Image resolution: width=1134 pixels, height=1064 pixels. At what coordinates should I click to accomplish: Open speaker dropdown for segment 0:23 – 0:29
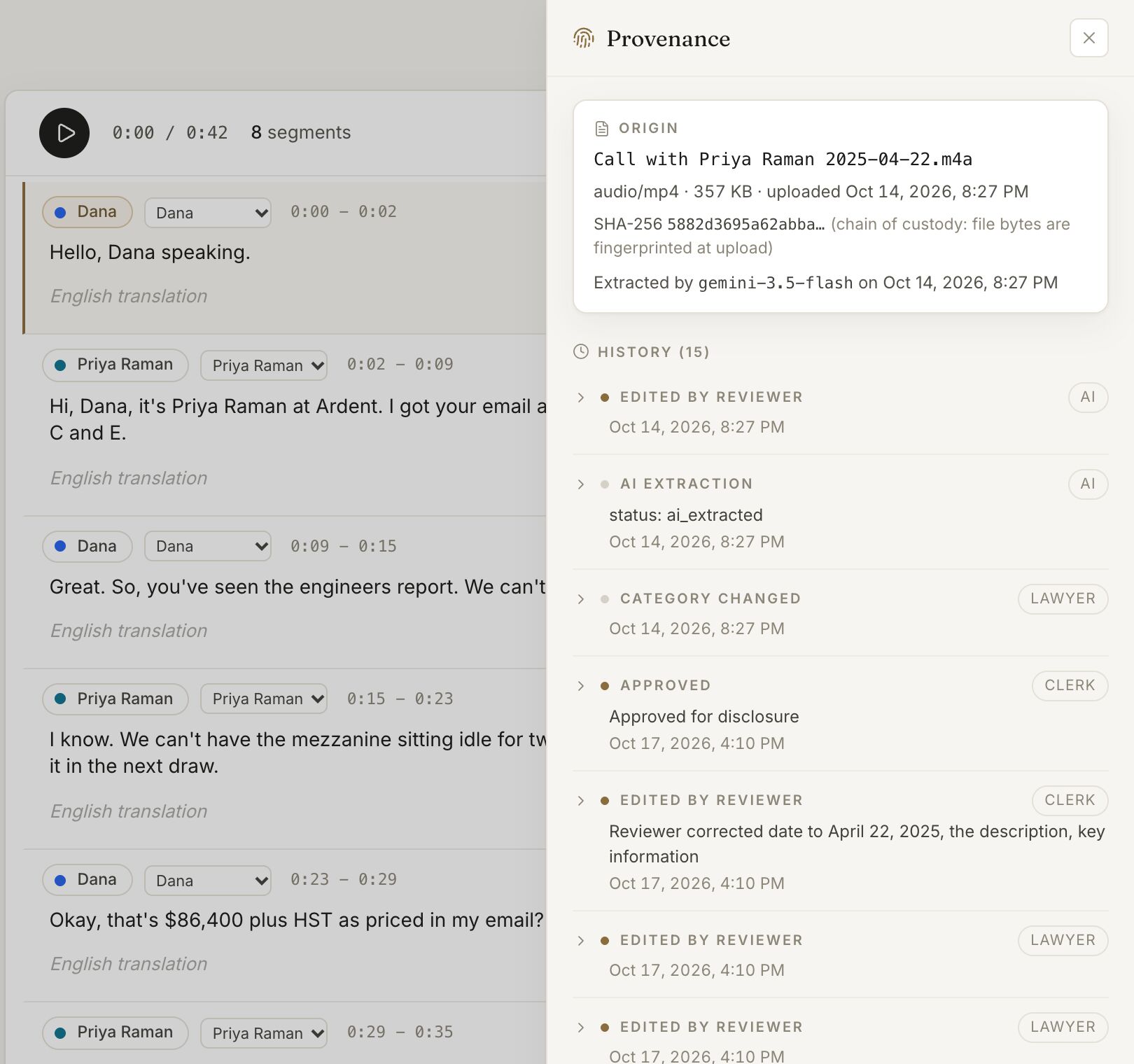click(208, 881)
